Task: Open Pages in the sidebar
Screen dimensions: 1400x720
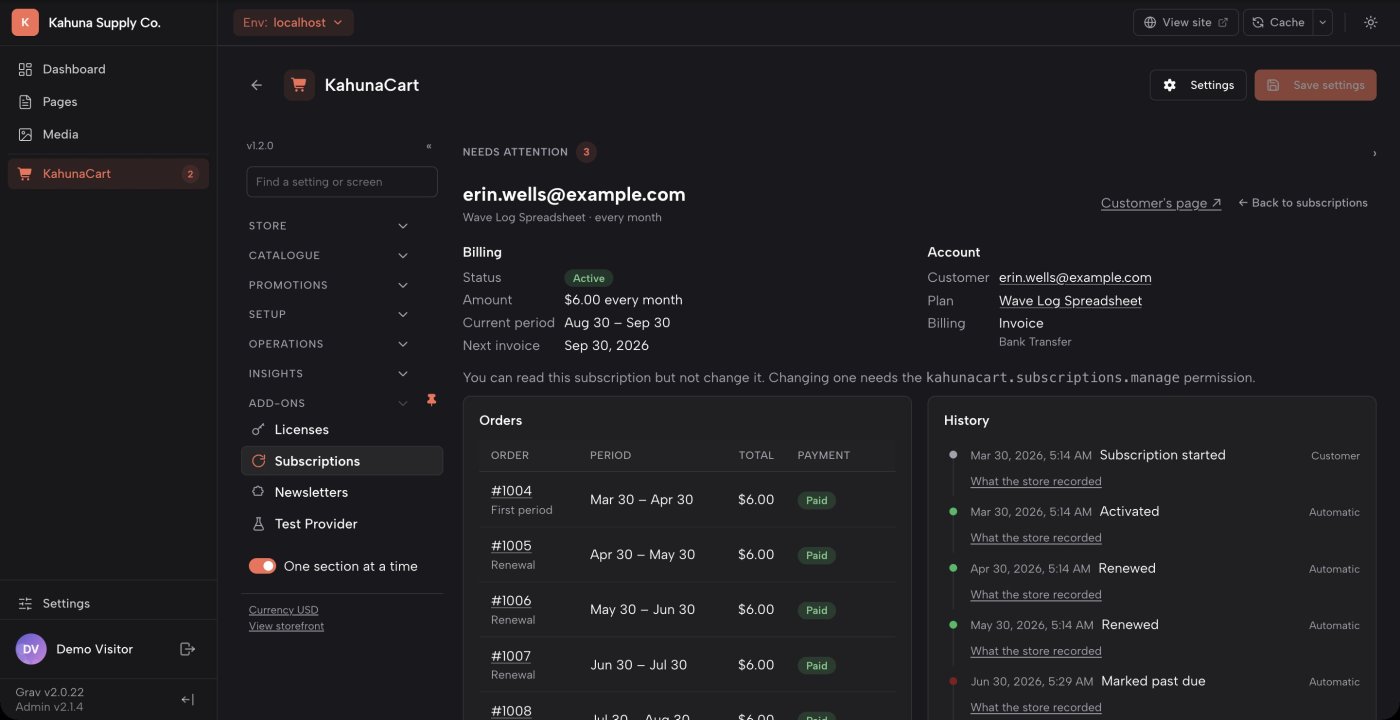Action: [x=108, y=102]
